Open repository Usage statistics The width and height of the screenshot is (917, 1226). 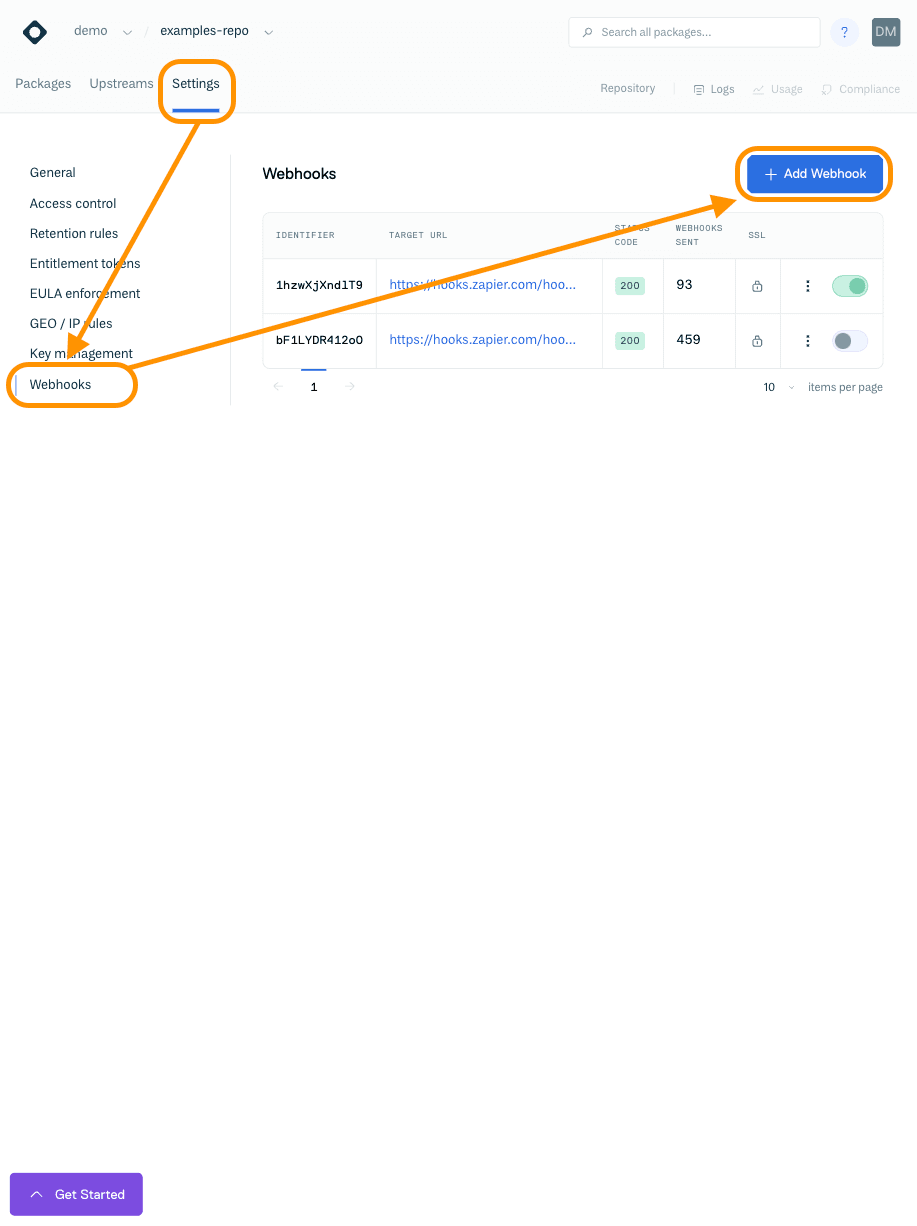pos(777,89)
